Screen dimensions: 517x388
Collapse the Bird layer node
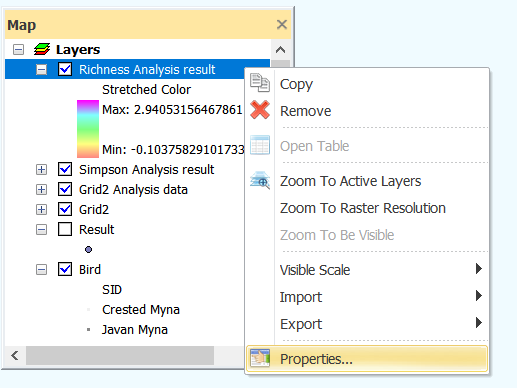pyautogui.click(x=41, y=270)
